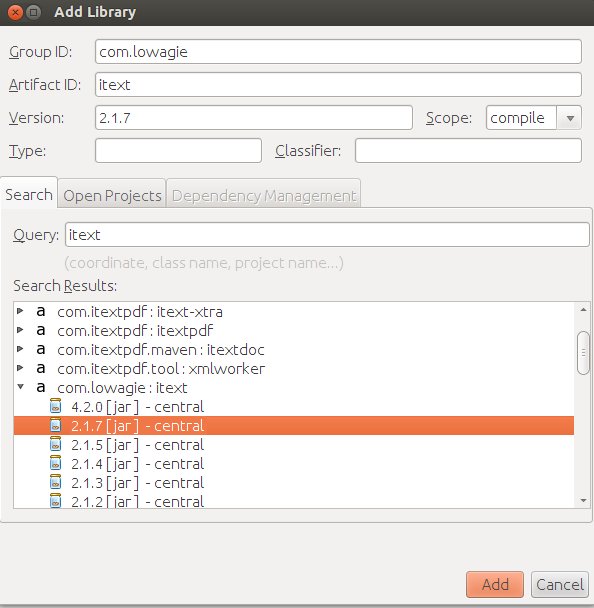
Task: Click into the Classifier field
Action: point(468,150)
